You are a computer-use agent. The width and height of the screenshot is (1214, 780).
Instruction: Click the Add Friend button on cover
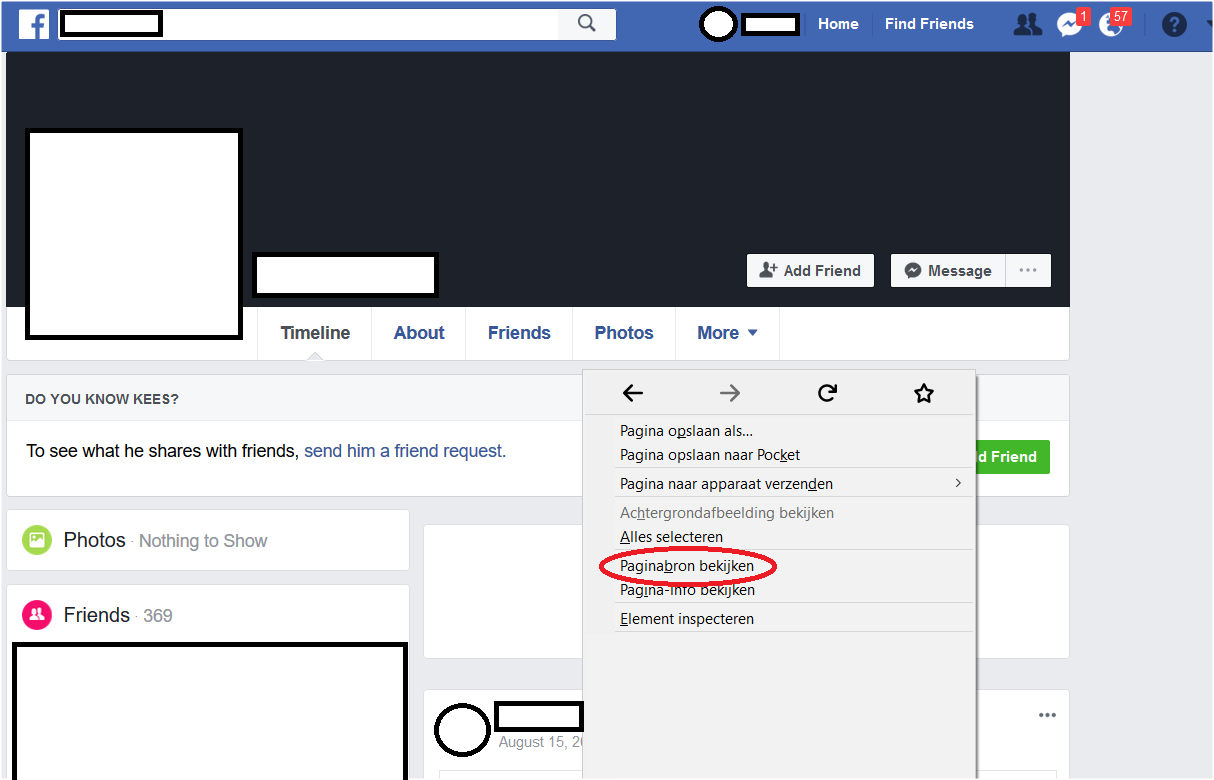[x=810, y=270]
